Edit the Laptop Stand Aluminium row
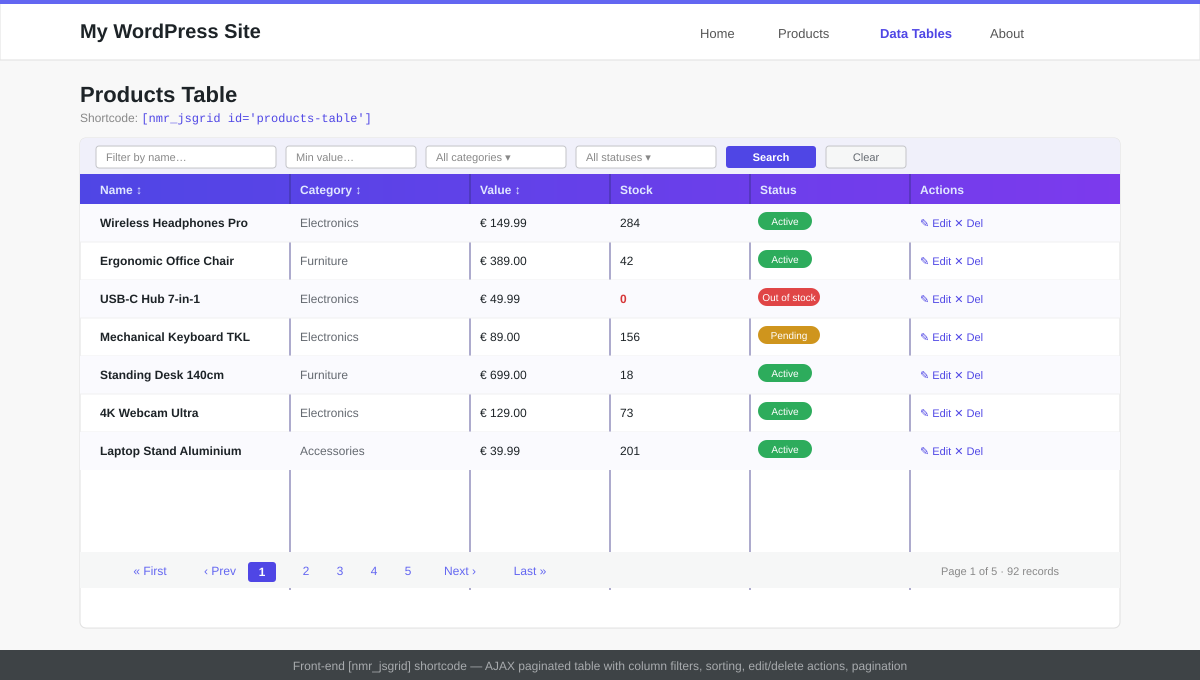The width and height of the screenshot is (1200, 680). 935,451
